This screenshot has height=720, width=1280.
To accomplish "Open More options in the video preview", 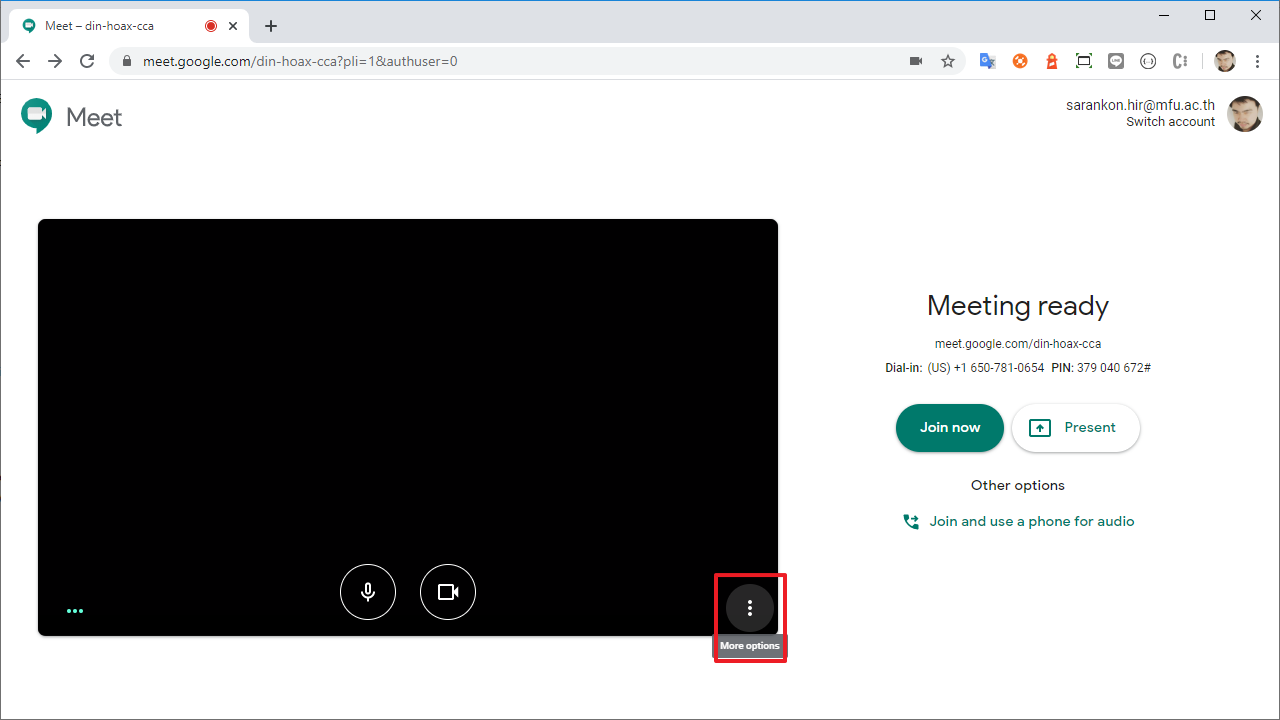I will click(x=750, y=608).
